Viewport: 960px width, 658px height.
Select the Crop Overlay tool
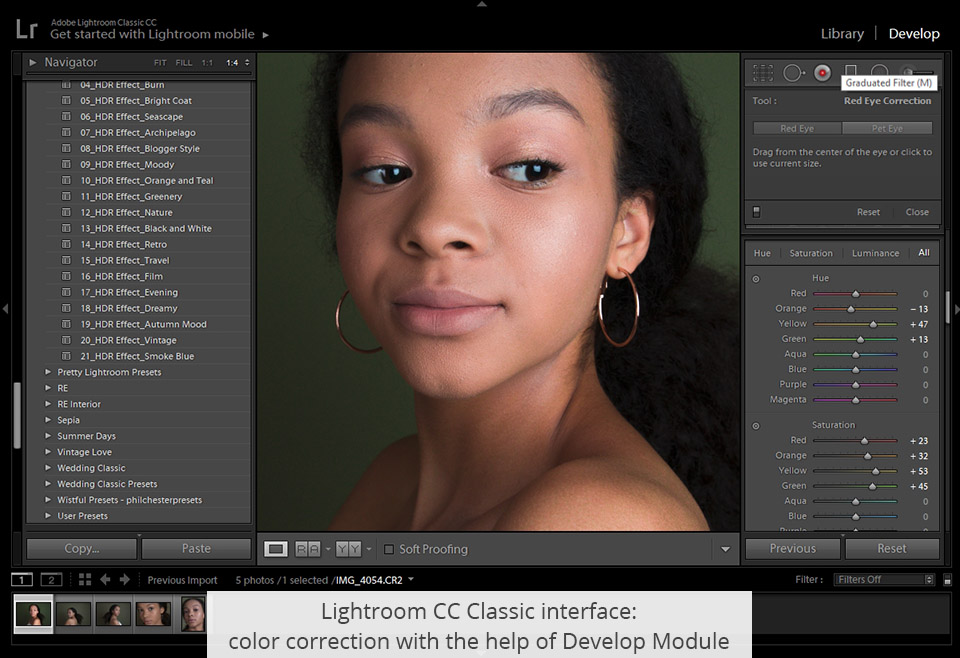(x=763, y=72)
